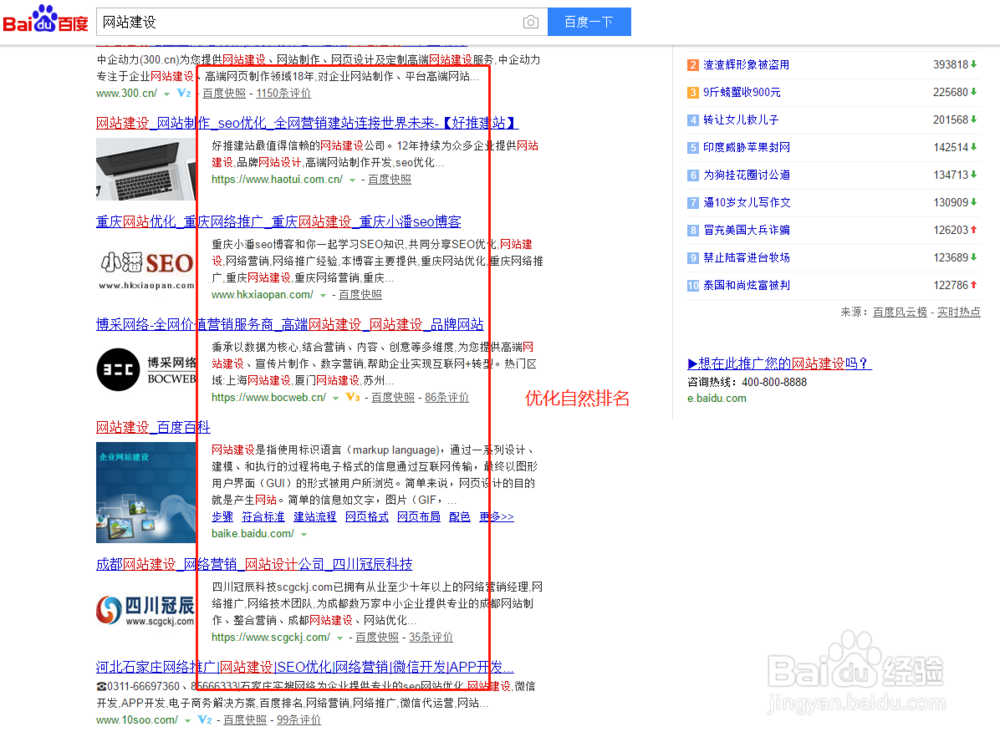Click rank 2 number badge
Screen dimensions: 1000x737
point(693,65)
